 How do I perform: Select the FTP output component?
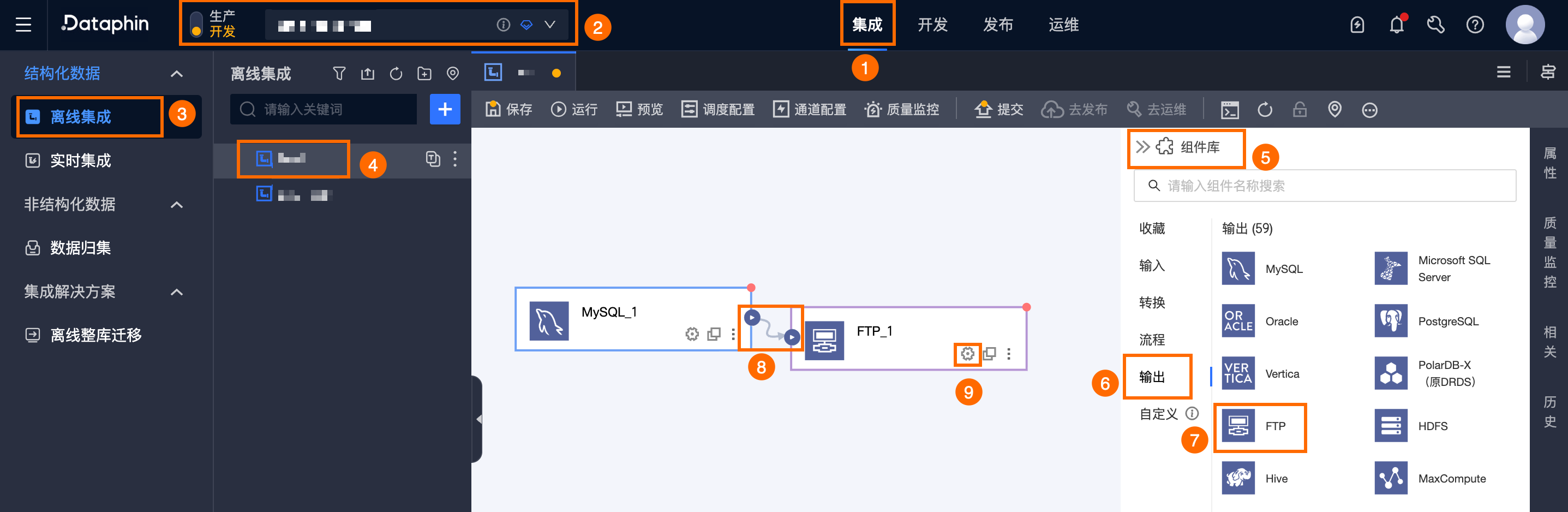[1259, 426]
